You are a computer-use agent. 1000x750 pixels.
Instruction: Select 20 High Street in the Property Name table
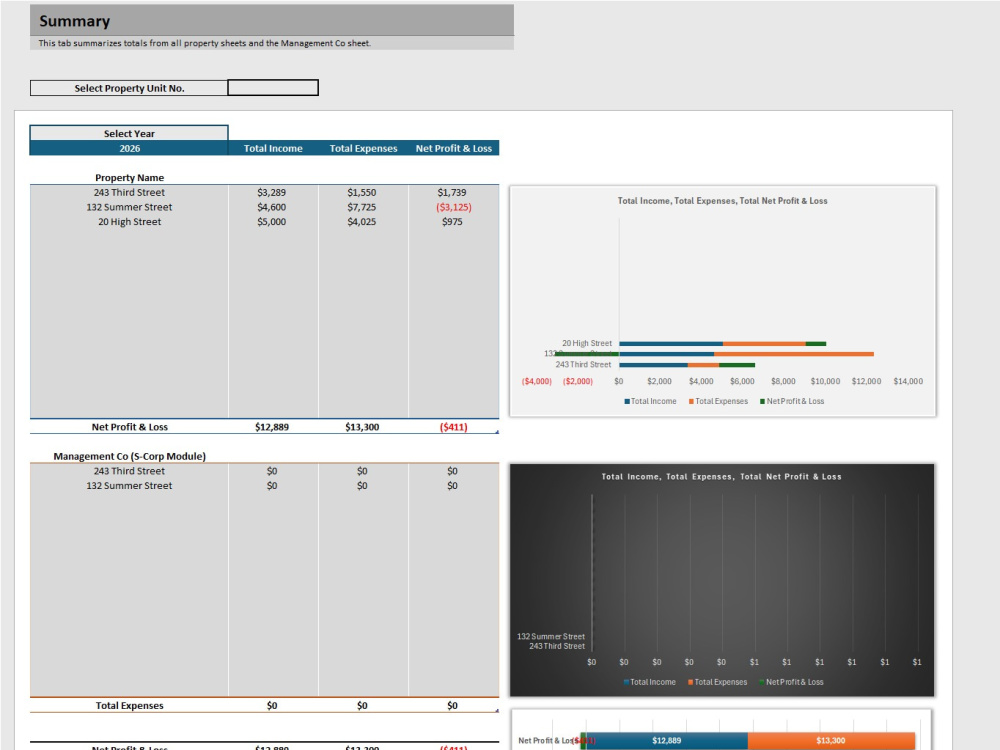(129, 221)
